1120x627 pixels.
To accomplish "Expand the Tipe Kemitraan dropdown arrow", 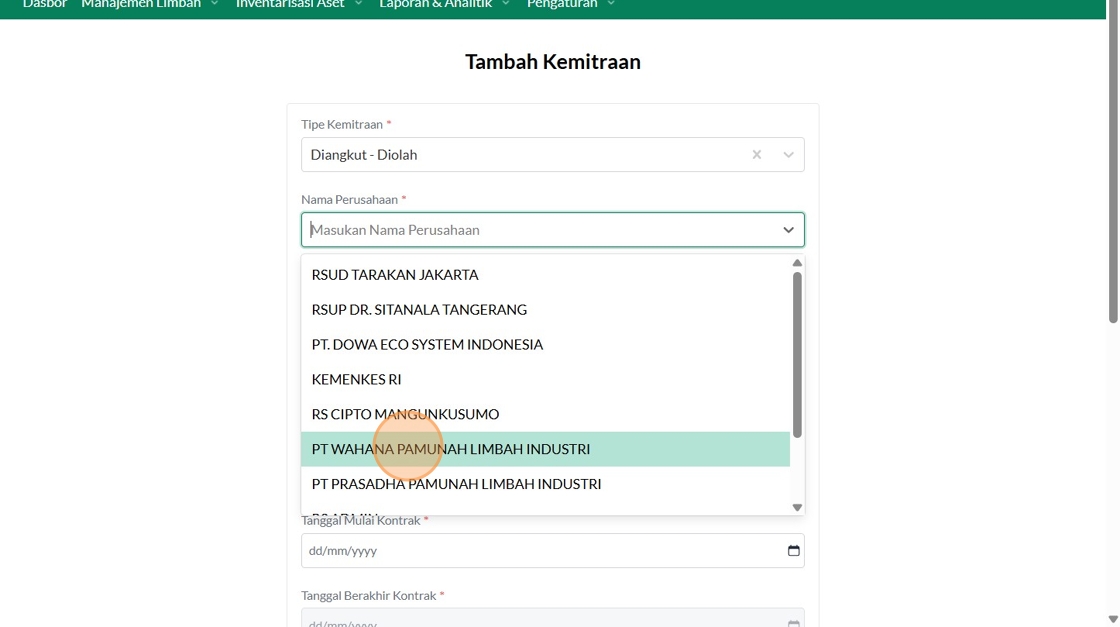I will tap(788, 155).
